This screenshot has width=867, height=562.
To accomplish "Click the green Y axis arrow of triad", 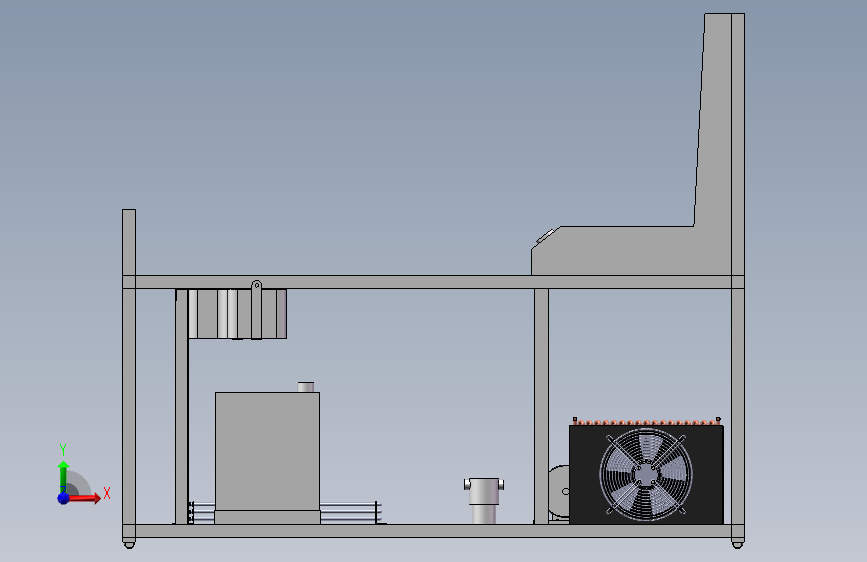I will click(64, 476).
